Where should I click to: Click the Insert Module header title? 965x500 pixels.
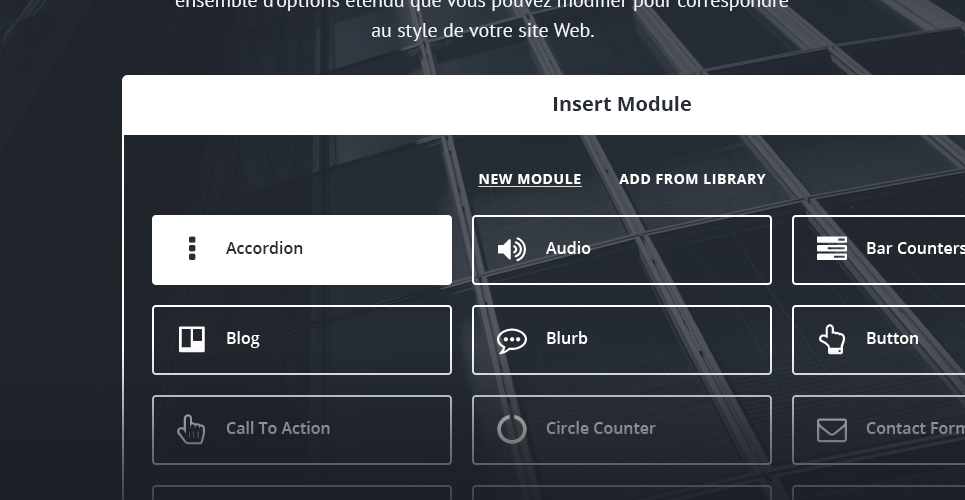click(622, 104)
